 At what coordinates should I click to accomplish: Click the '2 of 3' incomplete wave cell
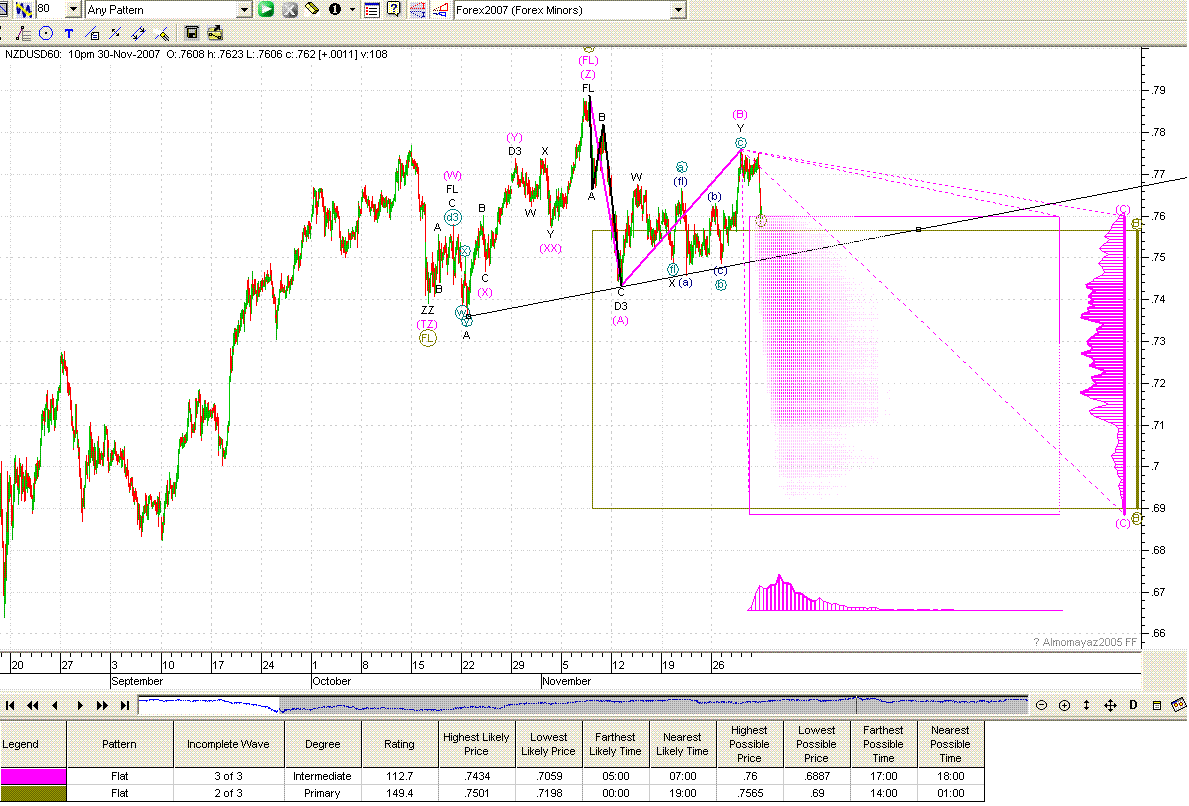coord(228,793)
